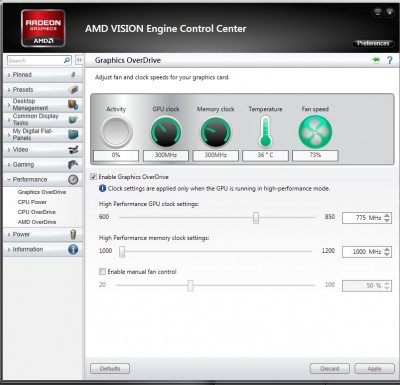Click the Apply button
Image resolution: width=400 pixels, height=385 pixels.
tap(374, 369)
